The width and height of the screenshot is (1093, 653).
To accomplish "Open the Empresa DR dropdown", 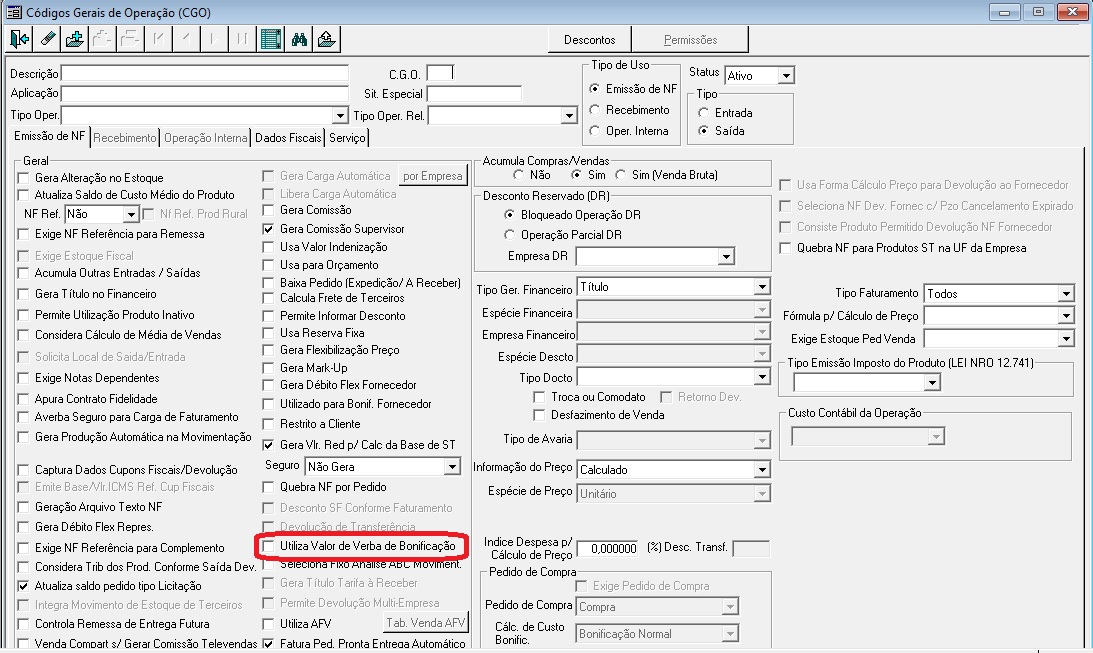I will point(726,256).
